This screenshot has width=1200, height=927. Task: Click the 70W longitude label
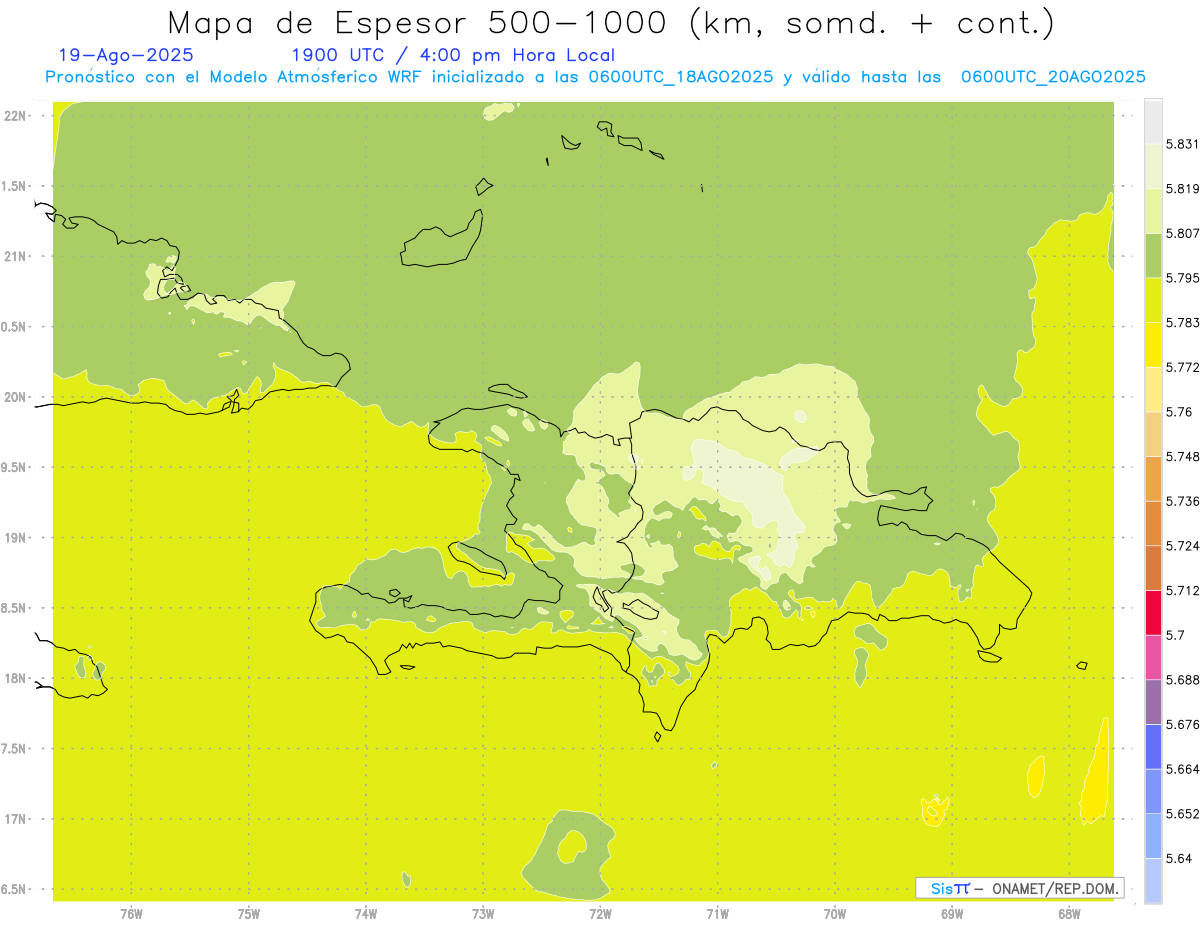tap(835, 913)
